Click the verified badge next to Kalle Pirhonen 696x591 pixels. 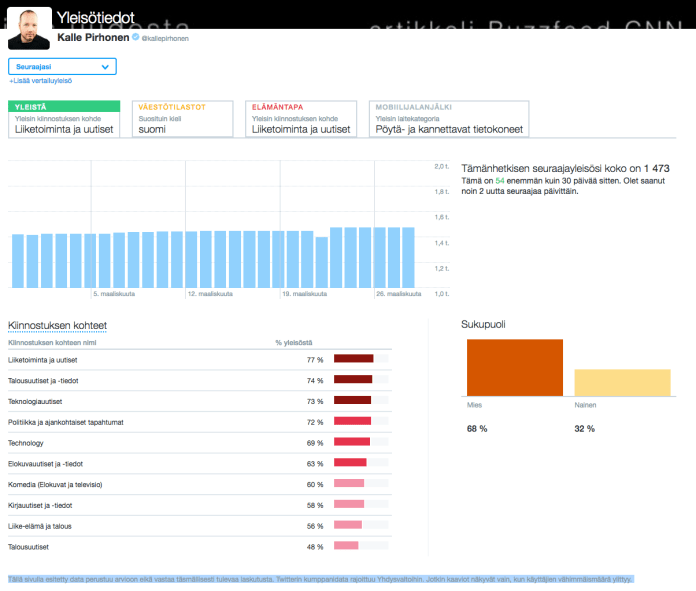click(136, 37)
